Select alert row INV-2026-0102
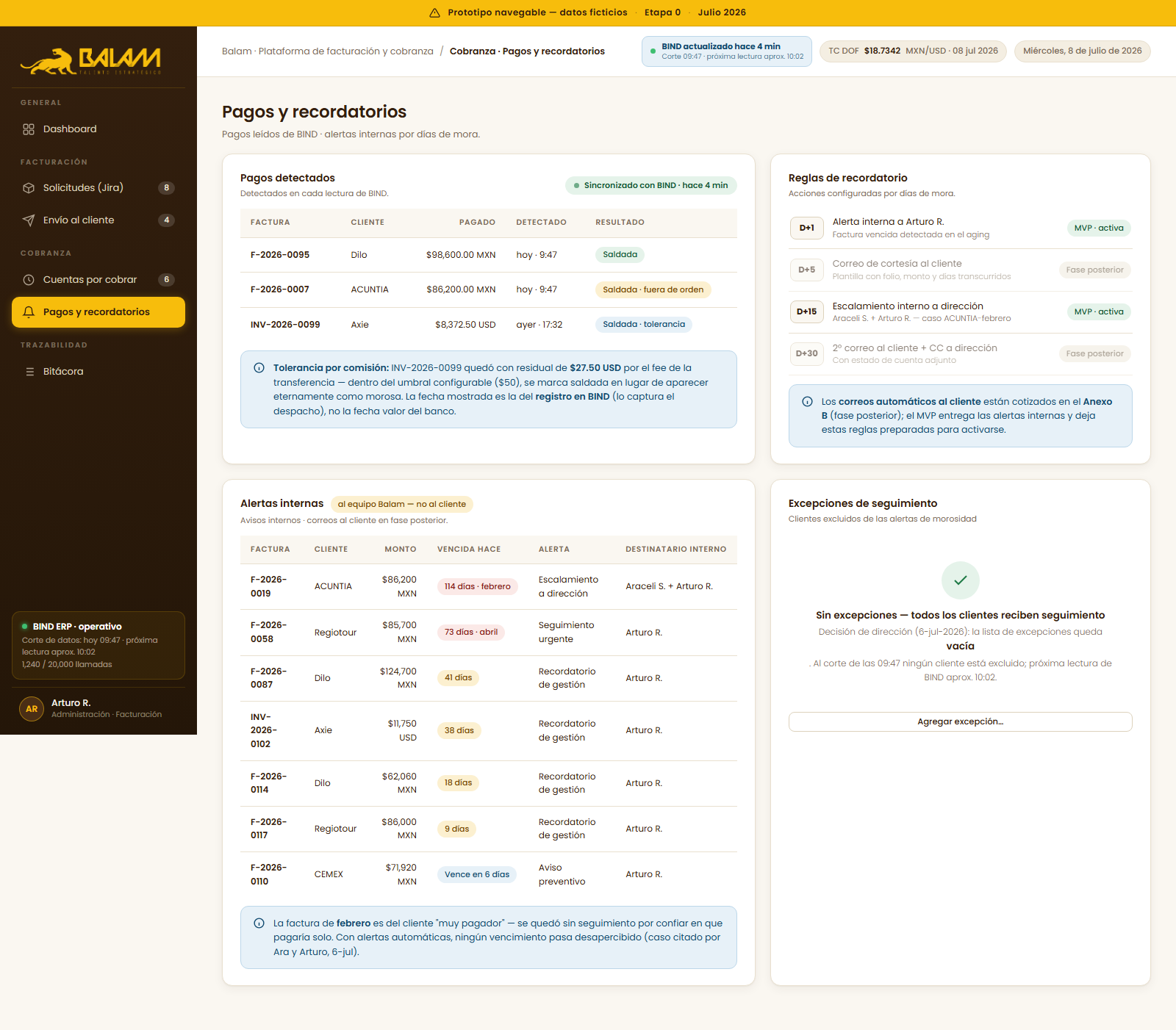Screen dimensions: 1176x1030 489,731
